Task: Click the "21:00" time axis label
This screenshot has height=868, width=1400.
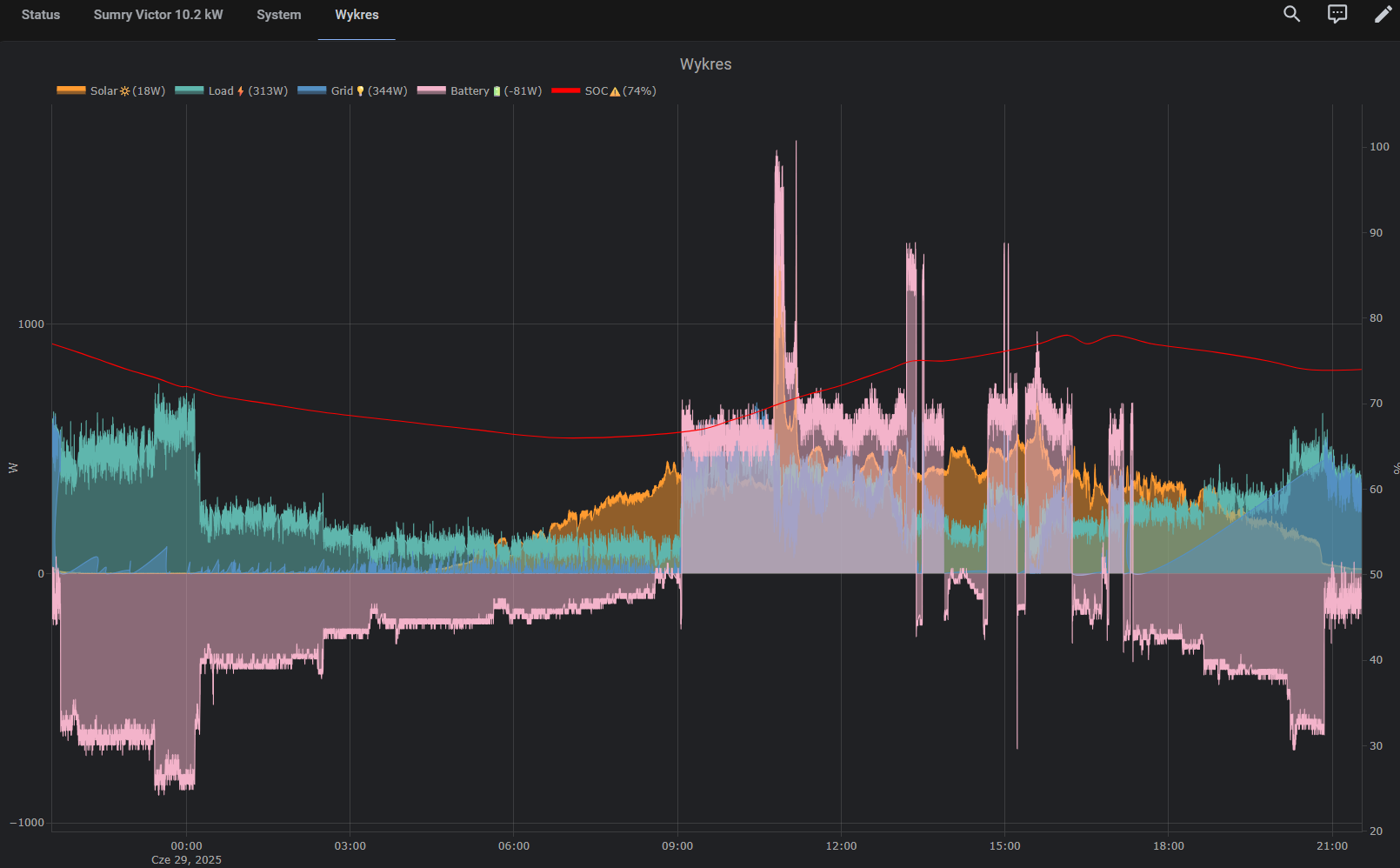Action: coord(1332,846)
